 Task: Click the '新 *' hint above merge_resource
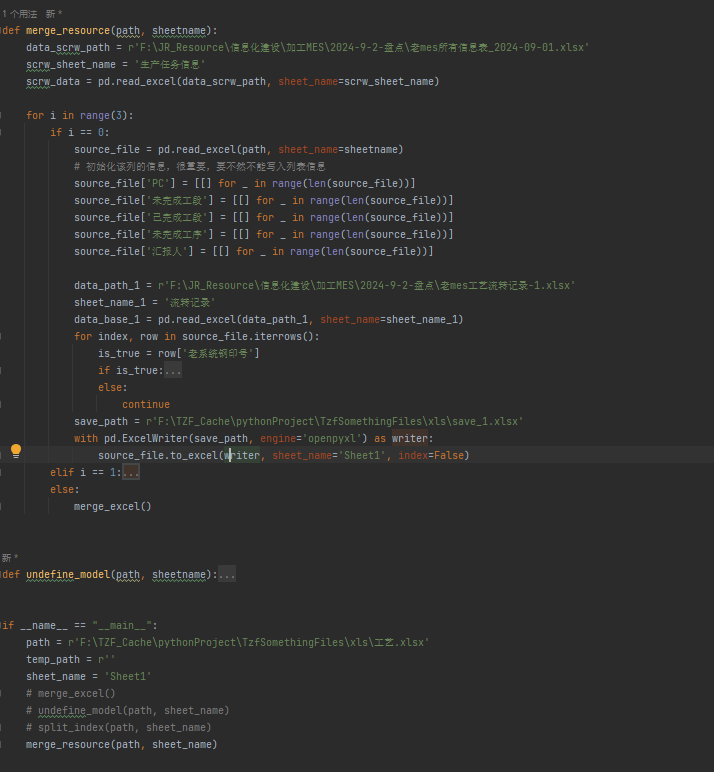tap(54, 14)
